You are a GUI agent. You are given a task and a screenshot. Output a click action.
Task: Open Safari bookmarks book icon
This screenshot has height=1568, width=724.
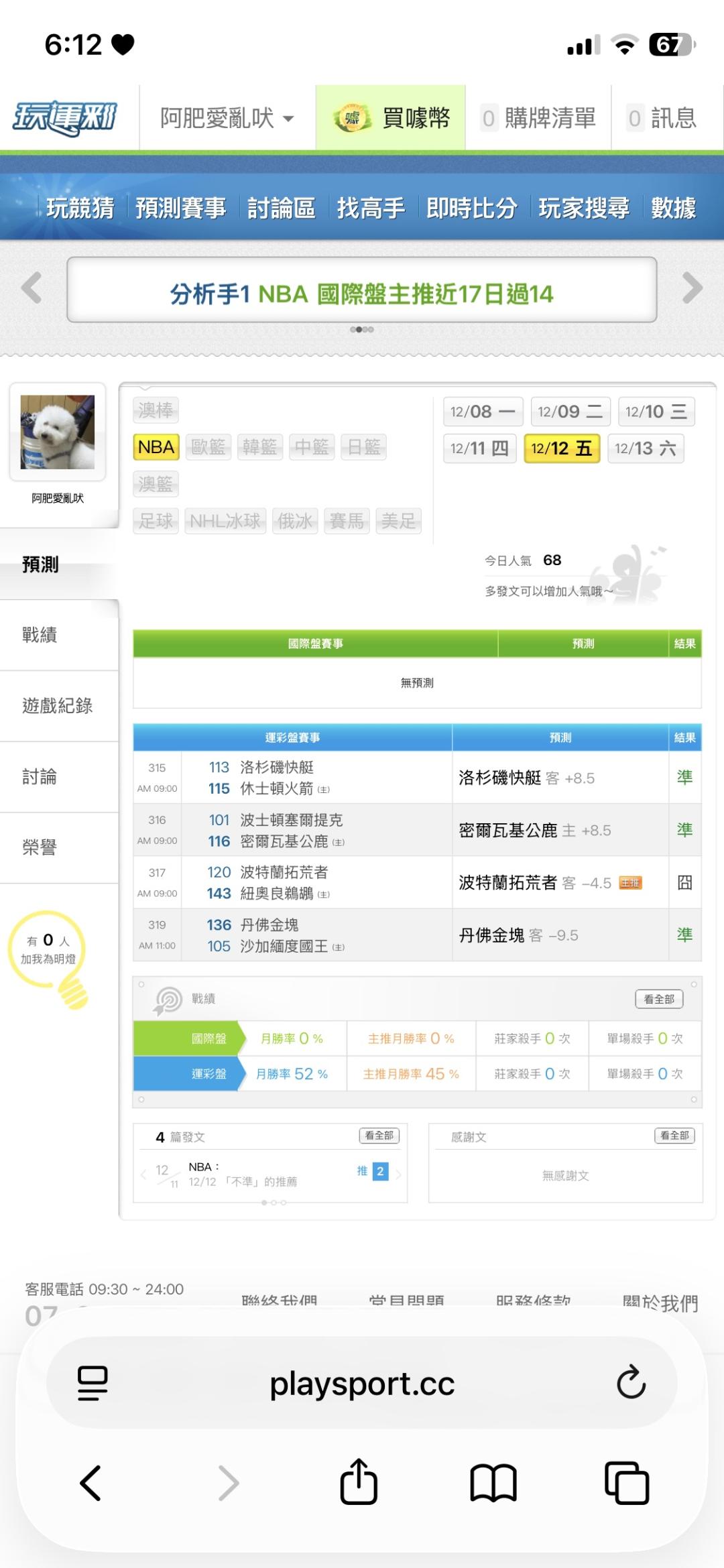point(493,1482)
